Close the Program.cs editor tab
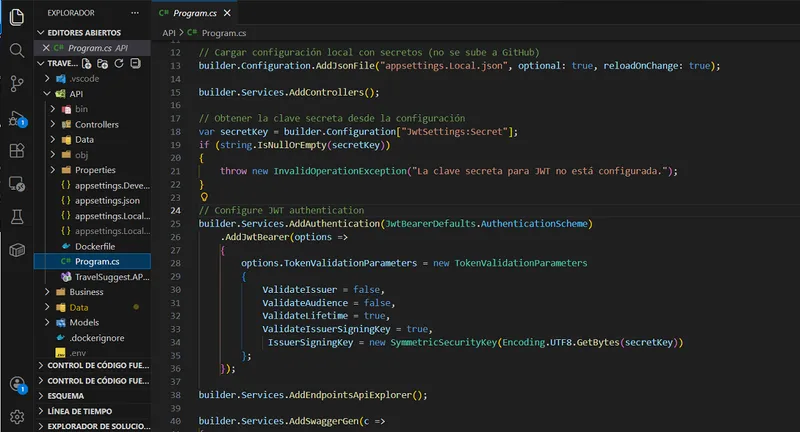 227,13
